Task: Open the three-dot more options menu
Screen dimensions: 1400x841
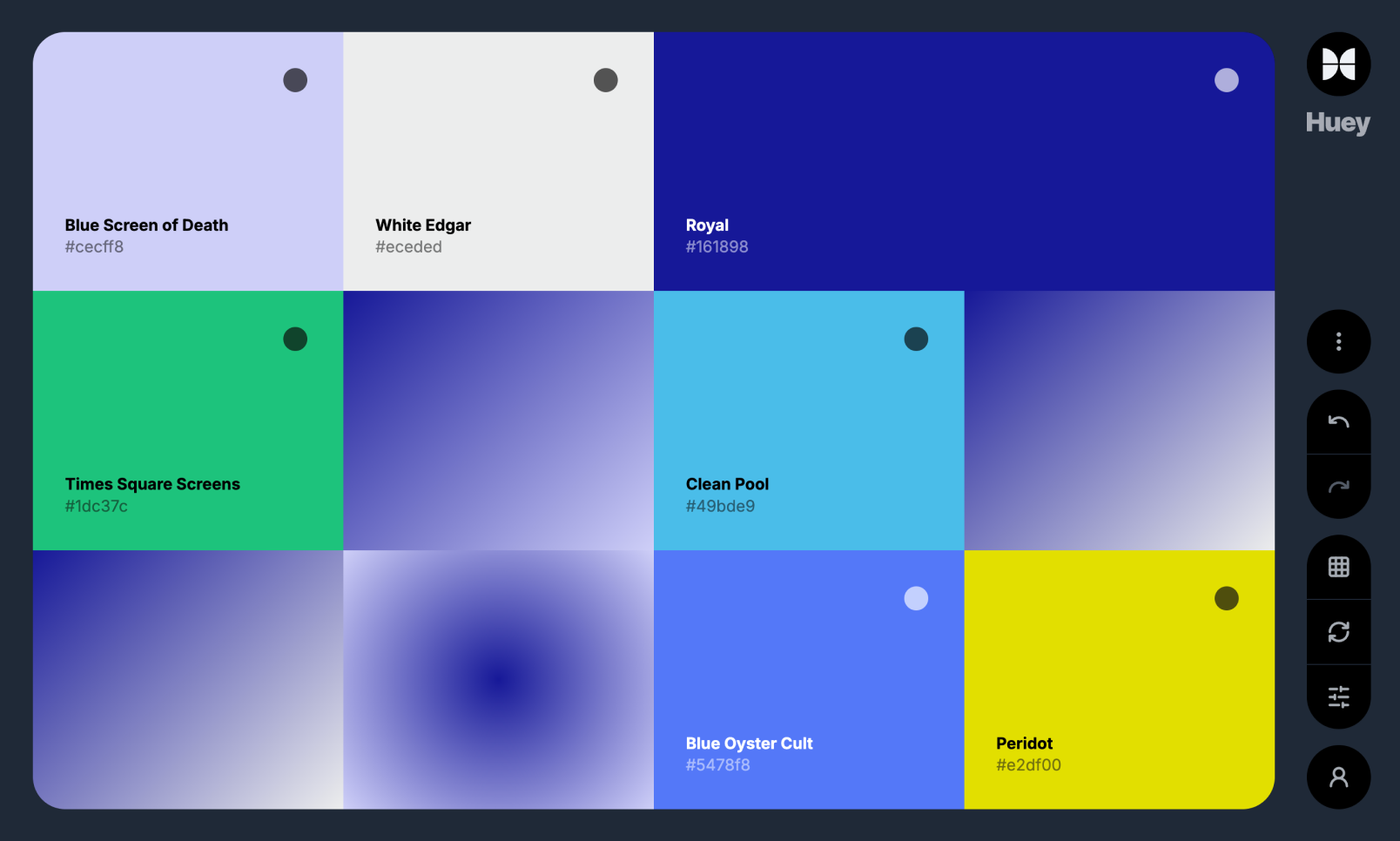Action: coord(1338,341)
